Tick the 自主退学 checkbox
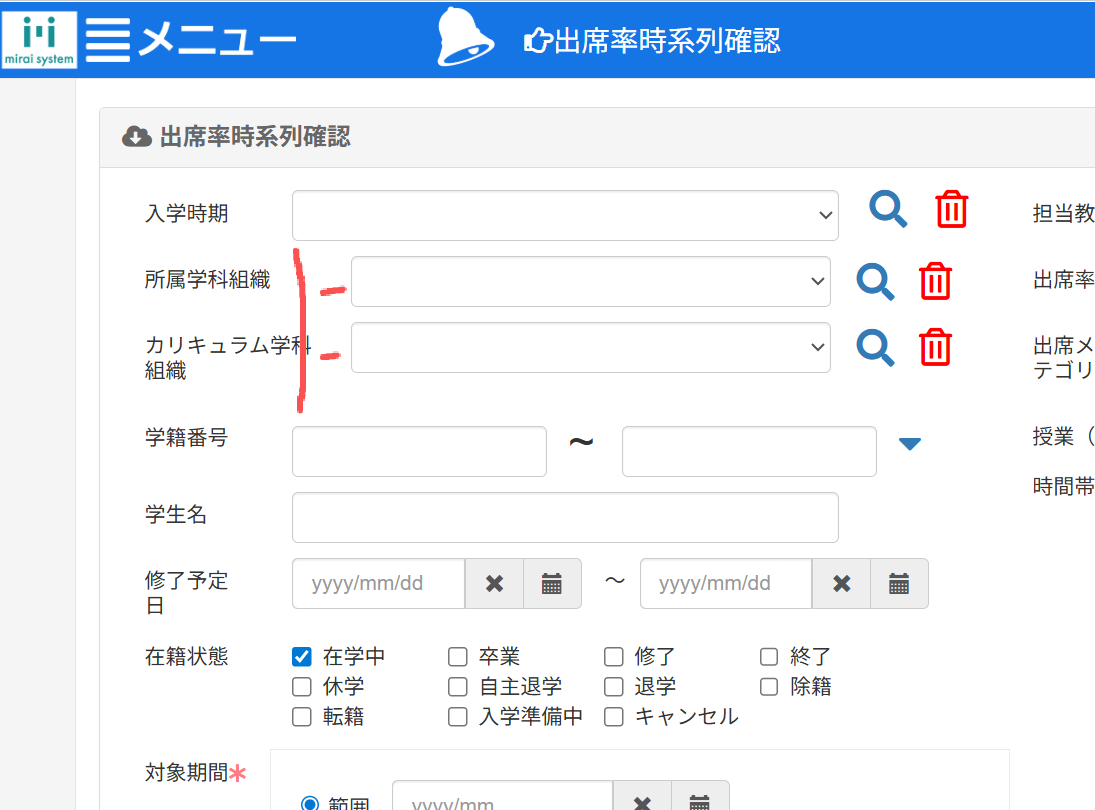Screen dimensions: 1095x810 click(x=458, y=687)
